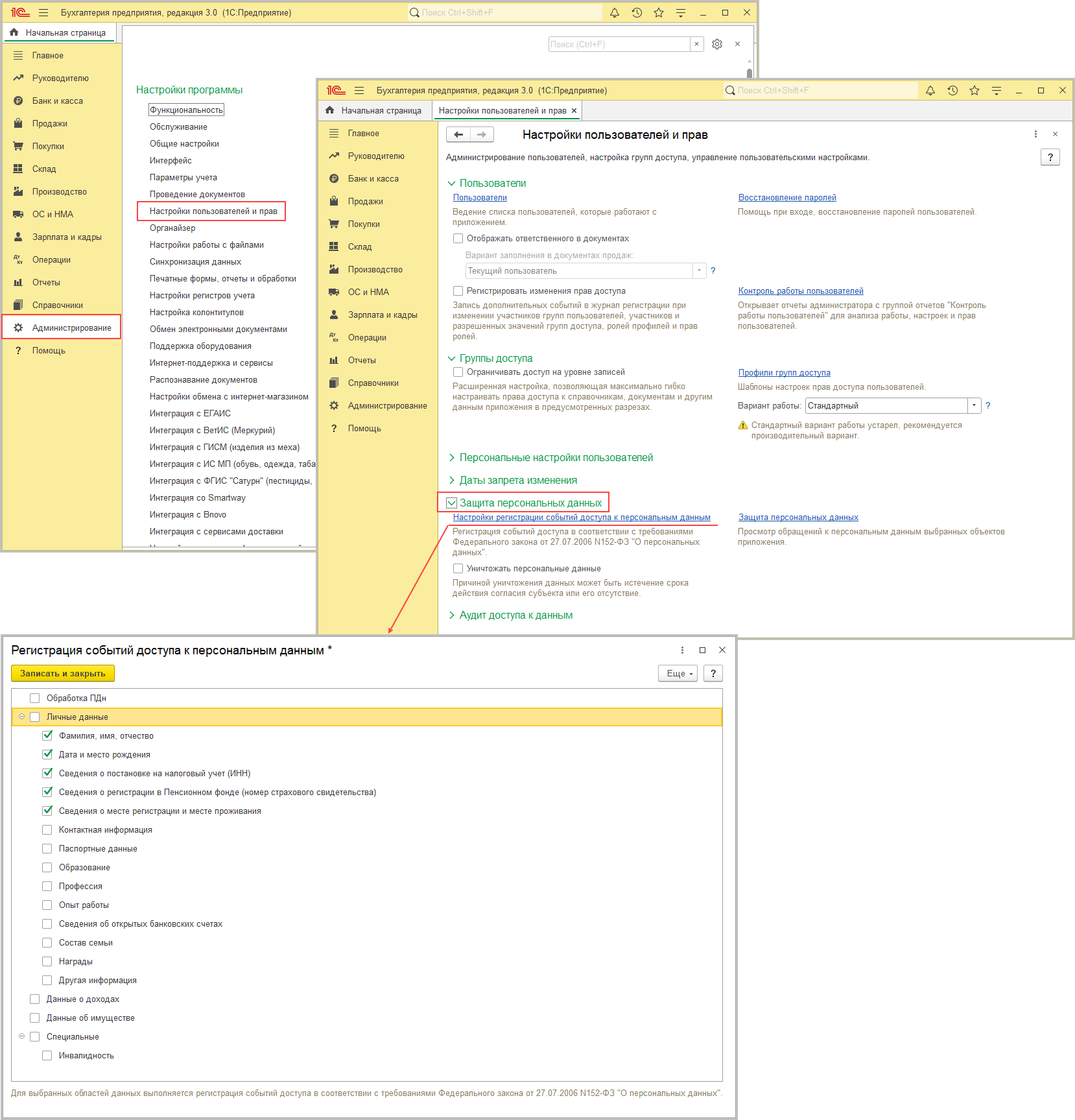The image size is (1075, 1120).
Task: Check the Обработка ПДн checkbox
Action: (x=35, y=698)
